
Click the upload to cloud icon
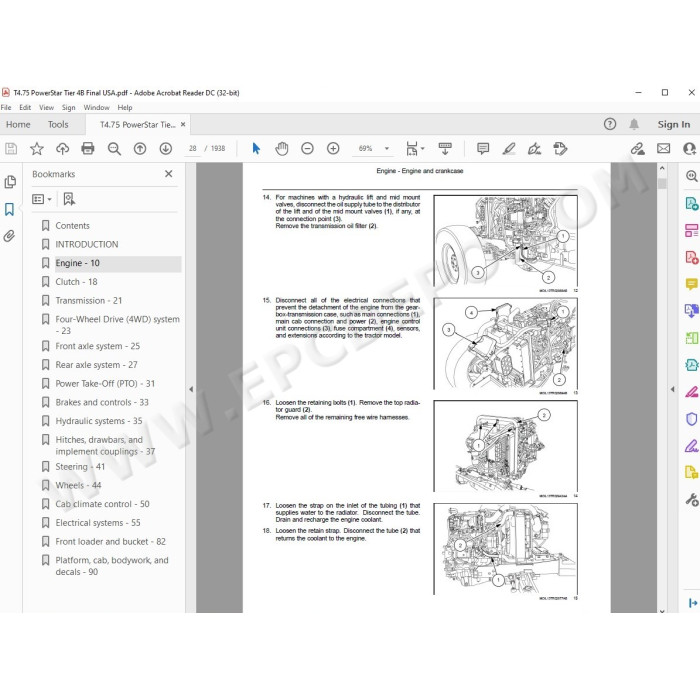pyautogui.click(x=62, y=149)
